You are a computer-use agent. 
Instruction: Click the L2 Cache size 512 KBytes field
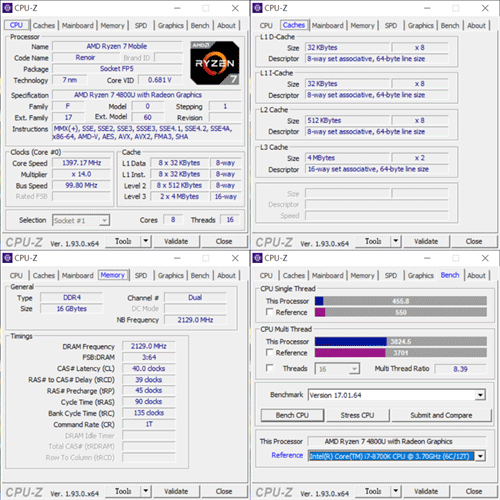point(347,120)
